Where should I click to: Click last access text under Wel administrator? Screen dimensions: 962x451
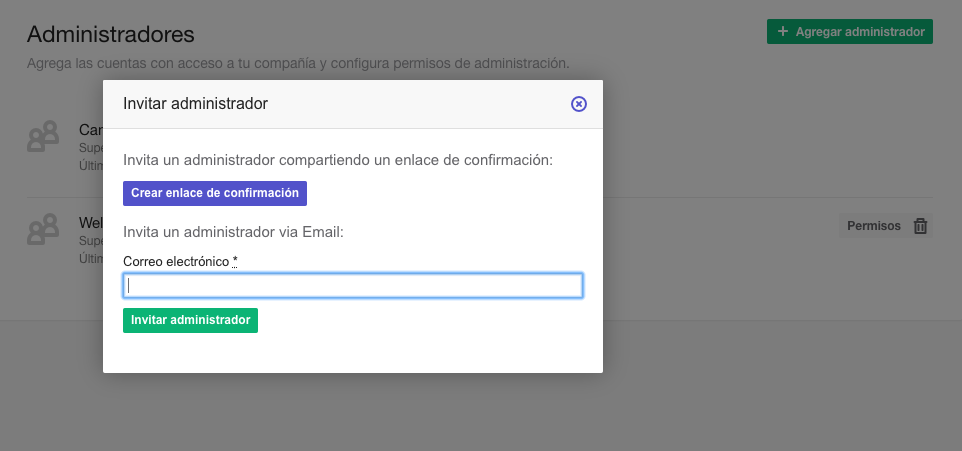coord(91,259)
